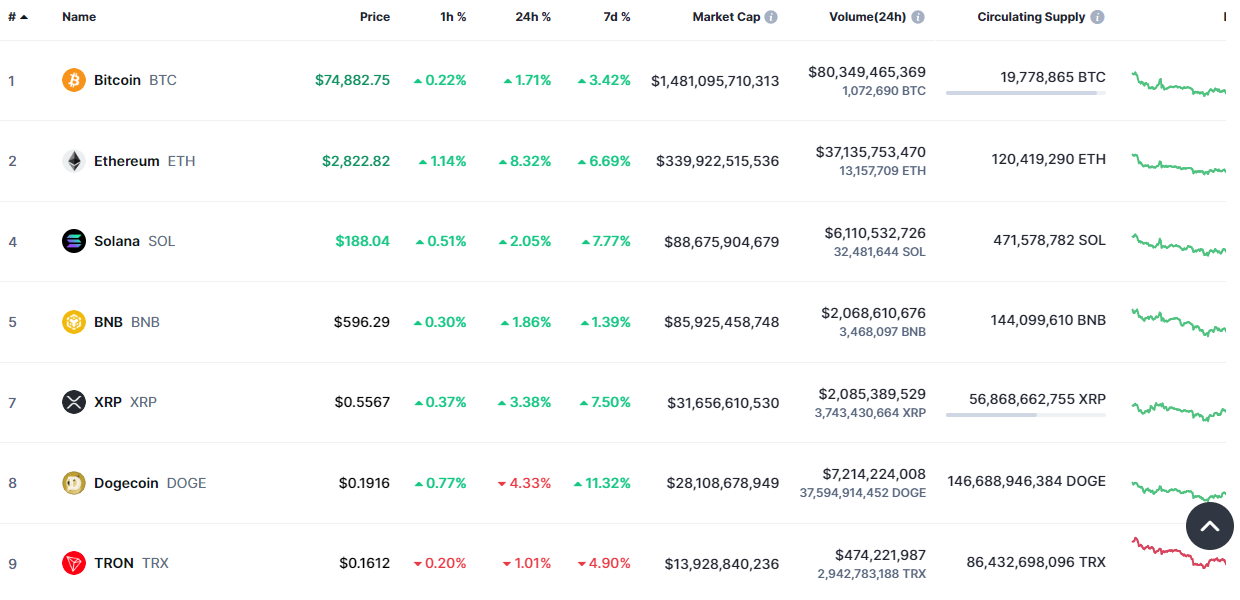Click XRP market cap $31,656,610,530
Screen dimensions: 1240x600
pos(723,402)
